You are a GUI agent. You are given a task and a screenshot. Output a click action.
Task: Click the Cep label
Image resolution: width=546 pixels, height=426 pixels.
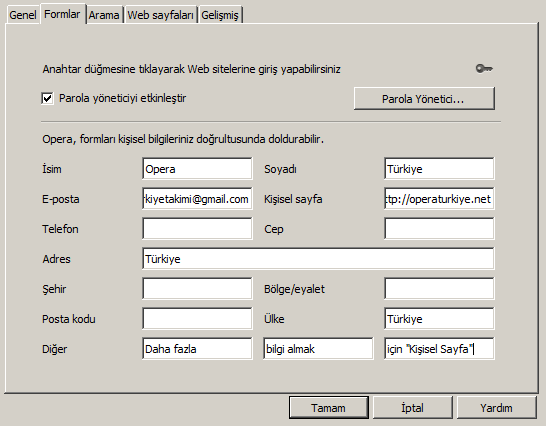274,230
